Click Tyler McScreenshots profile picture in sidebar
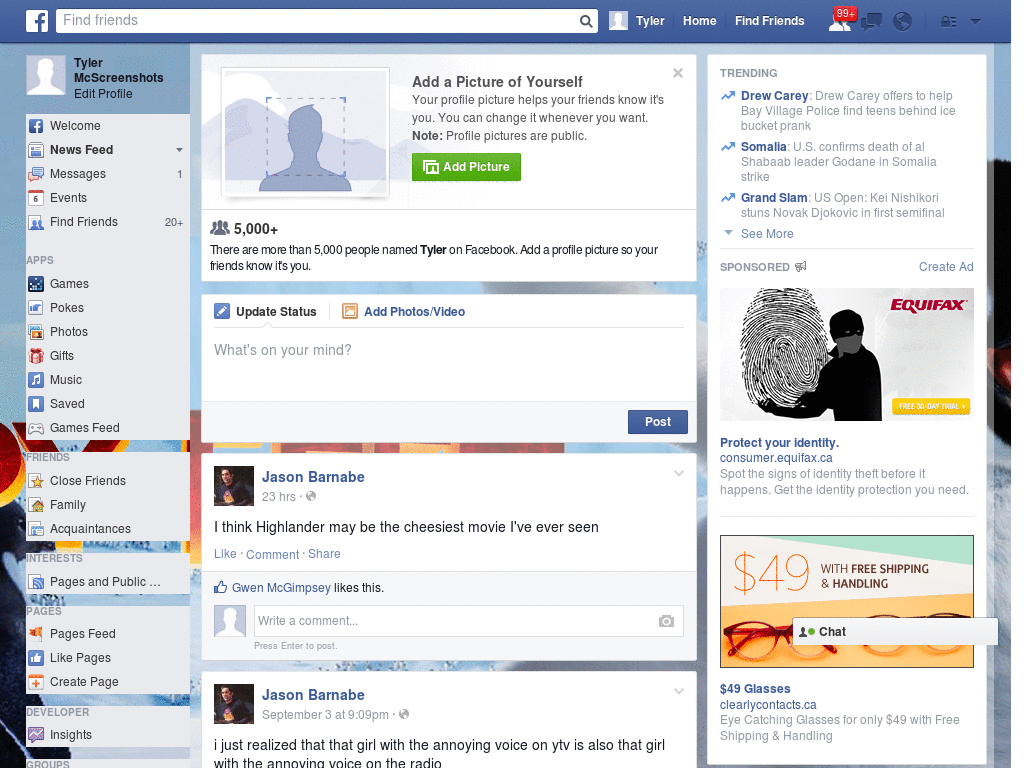1024x768 pixels. pyautogui.click(x=46, y=76)
